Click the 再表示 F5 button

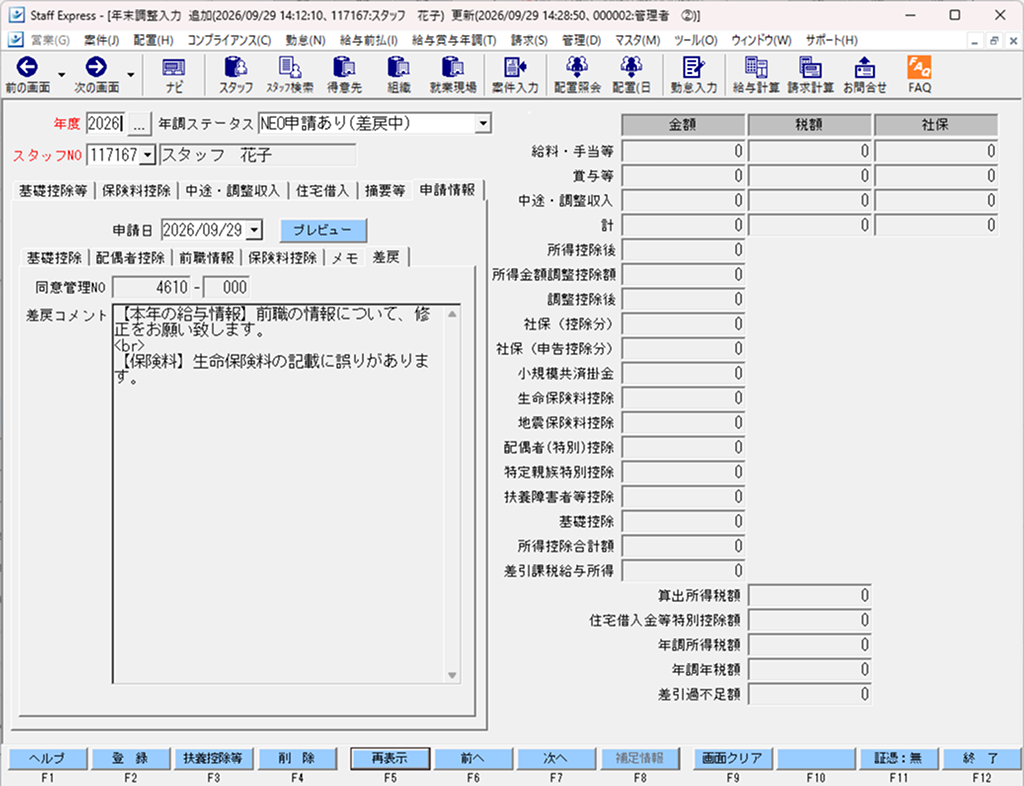click(x=390, y=759)
